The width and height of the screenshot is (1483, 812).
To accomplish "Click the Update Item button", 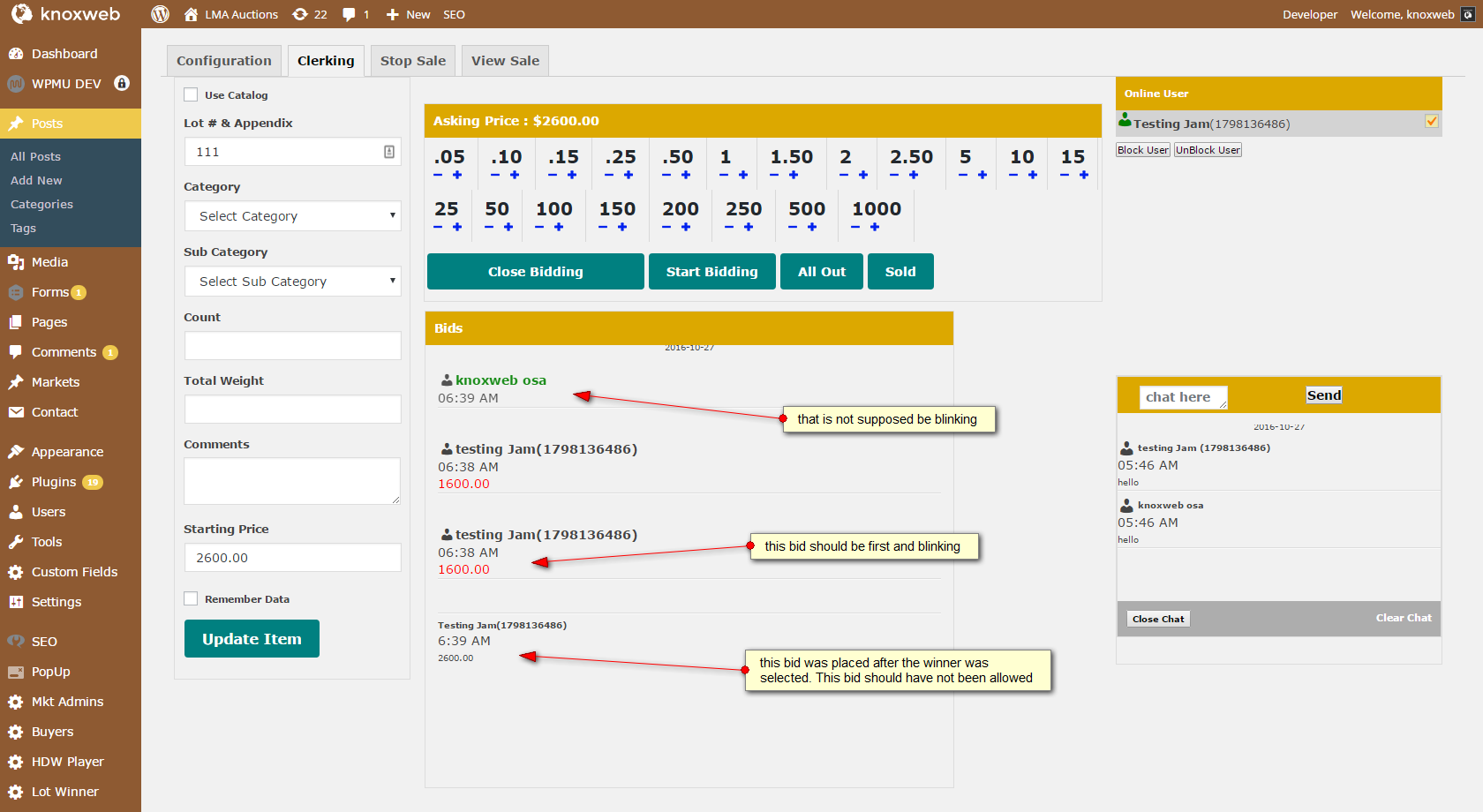I will click(x=252, y=639).
